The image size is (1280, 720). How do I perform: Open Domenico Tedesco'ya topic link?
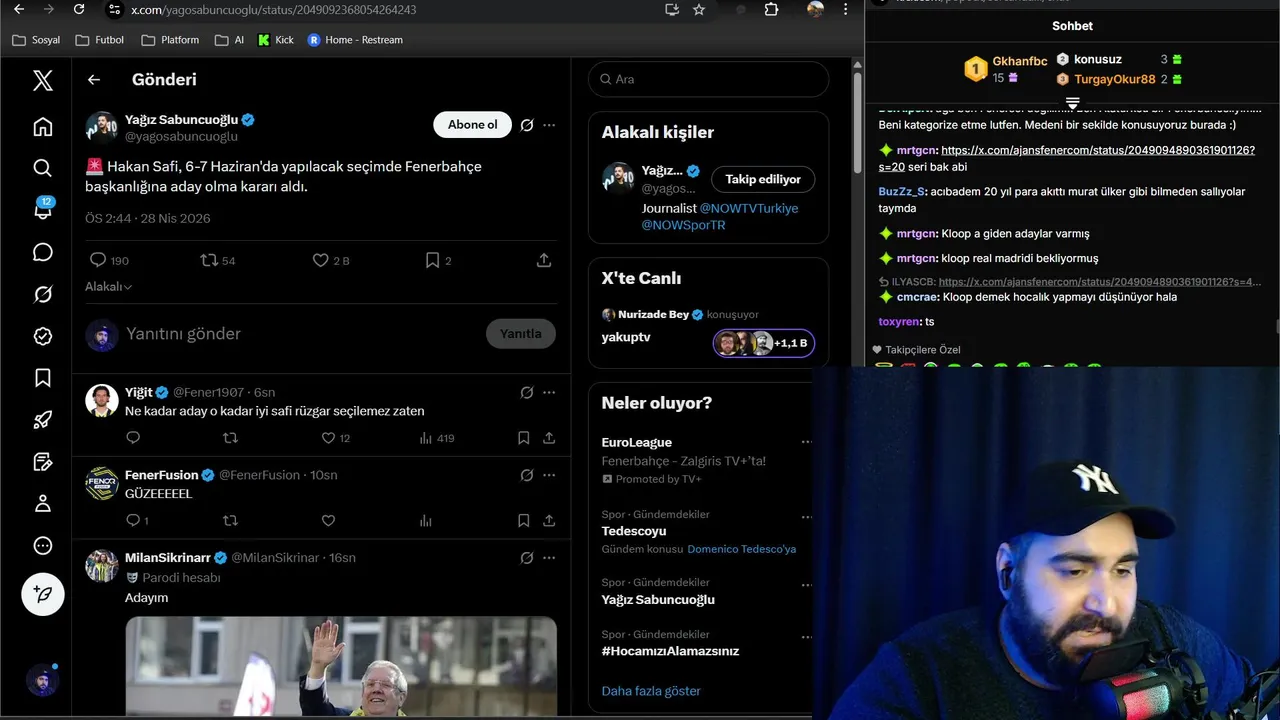tap(741, 549)
